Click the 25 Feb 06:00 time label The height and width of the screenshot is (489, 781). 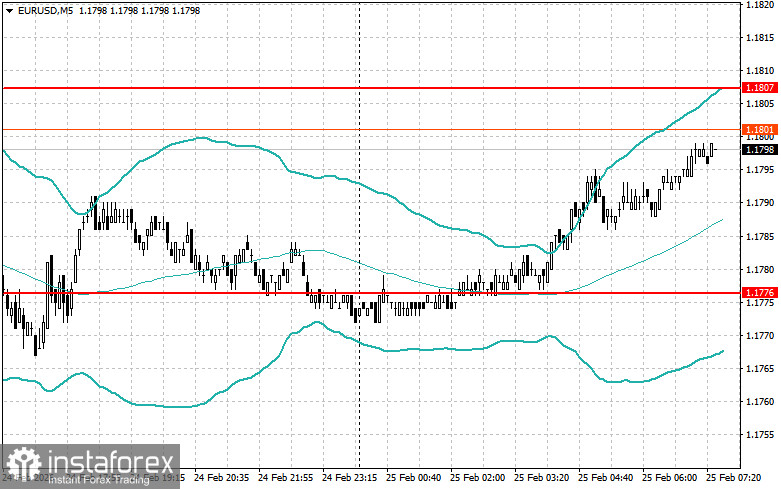point(669,478)
